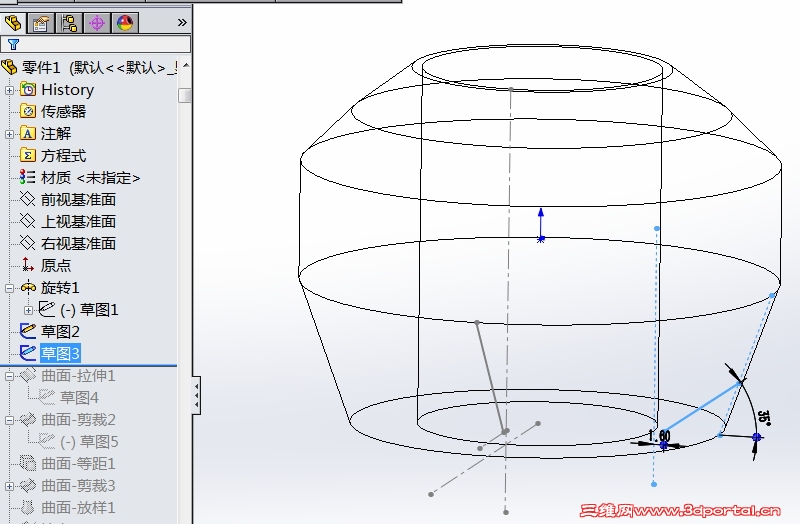Click the blue arrow at the model center
This screenshot has width=800, height=524.
[541, 225]
